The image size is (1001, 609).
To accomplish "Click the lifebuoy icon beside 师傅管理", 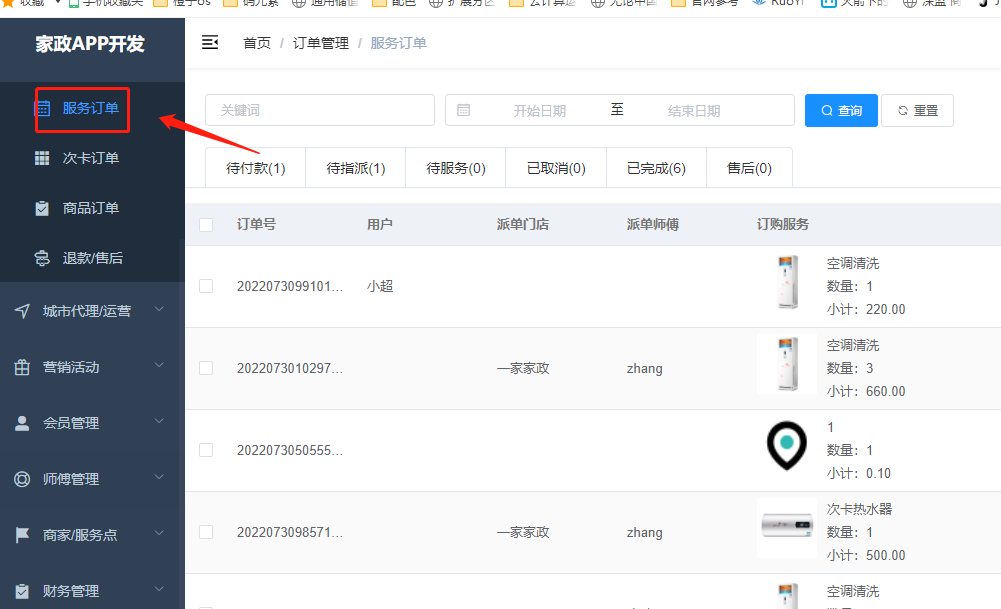I will click(x=22, y=479).
